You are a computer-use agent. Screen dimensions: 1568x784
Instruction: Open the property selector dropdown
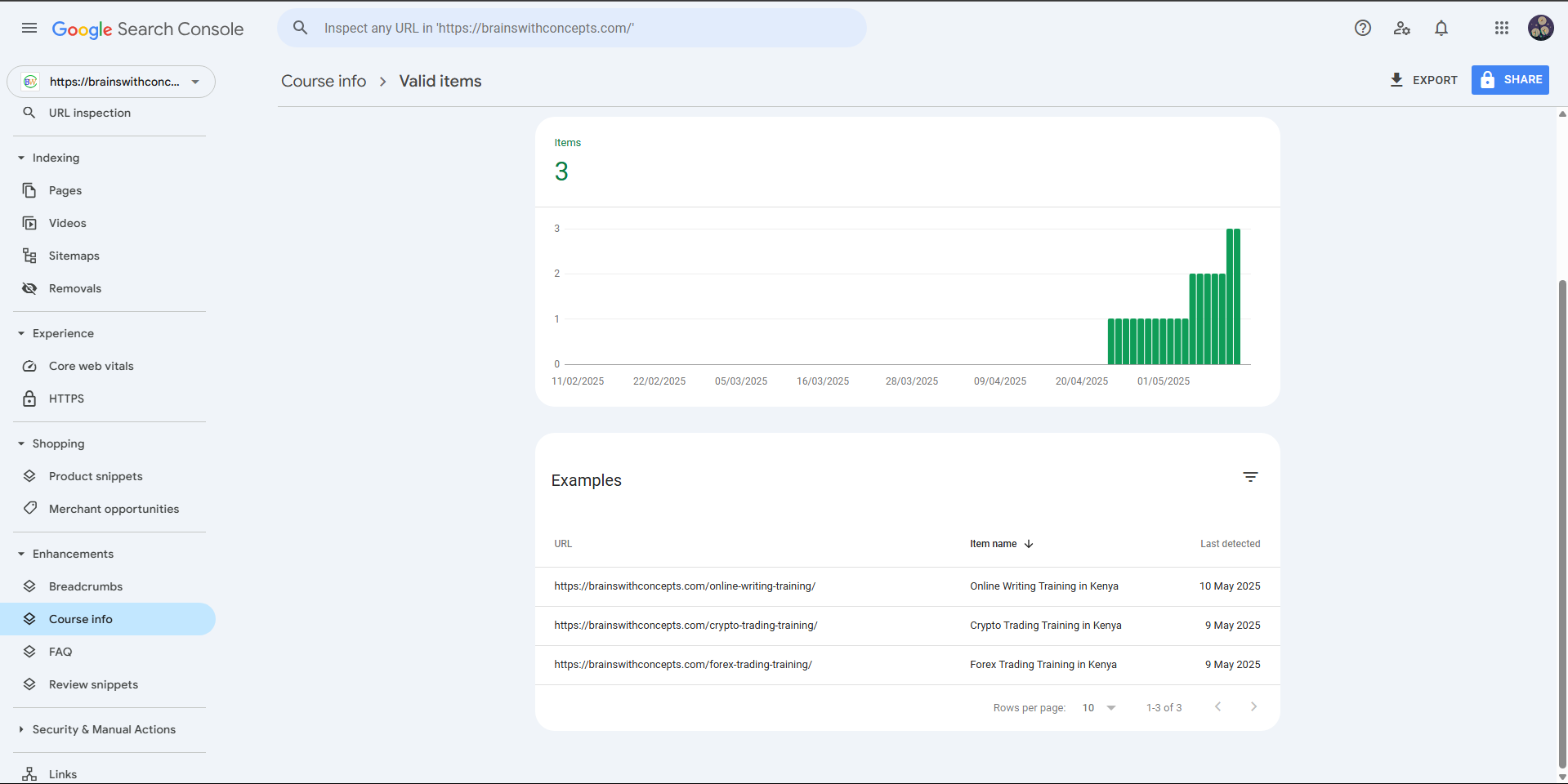tap(111, 82)
